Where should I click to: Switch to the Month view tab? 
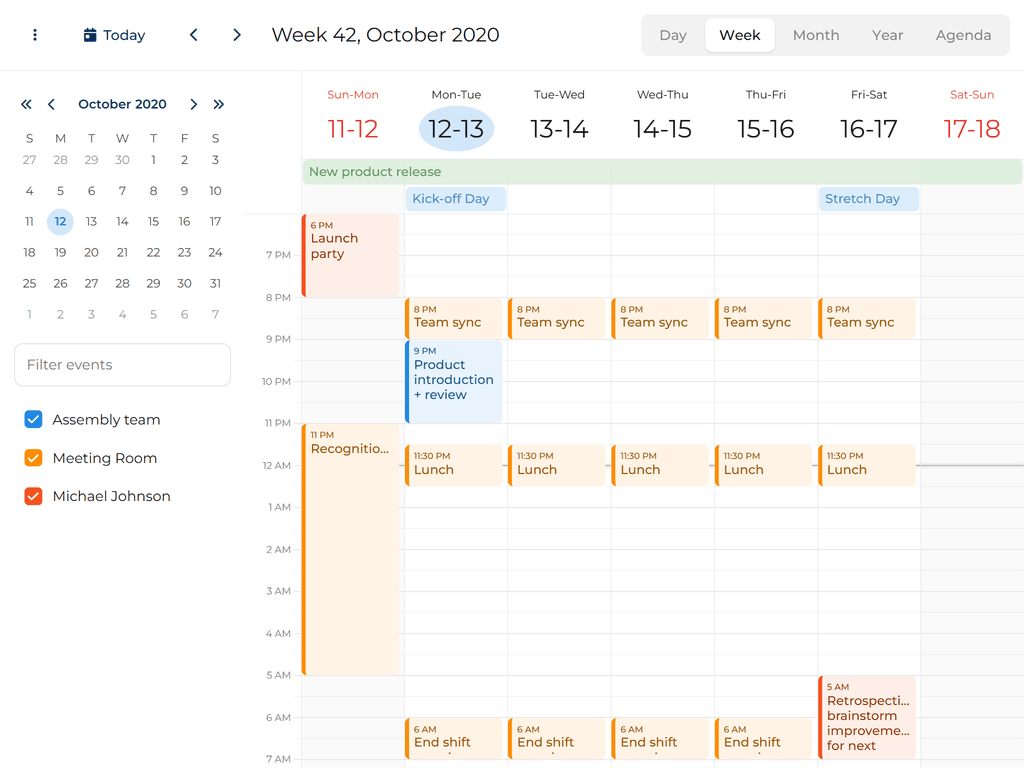pos(816,35)
